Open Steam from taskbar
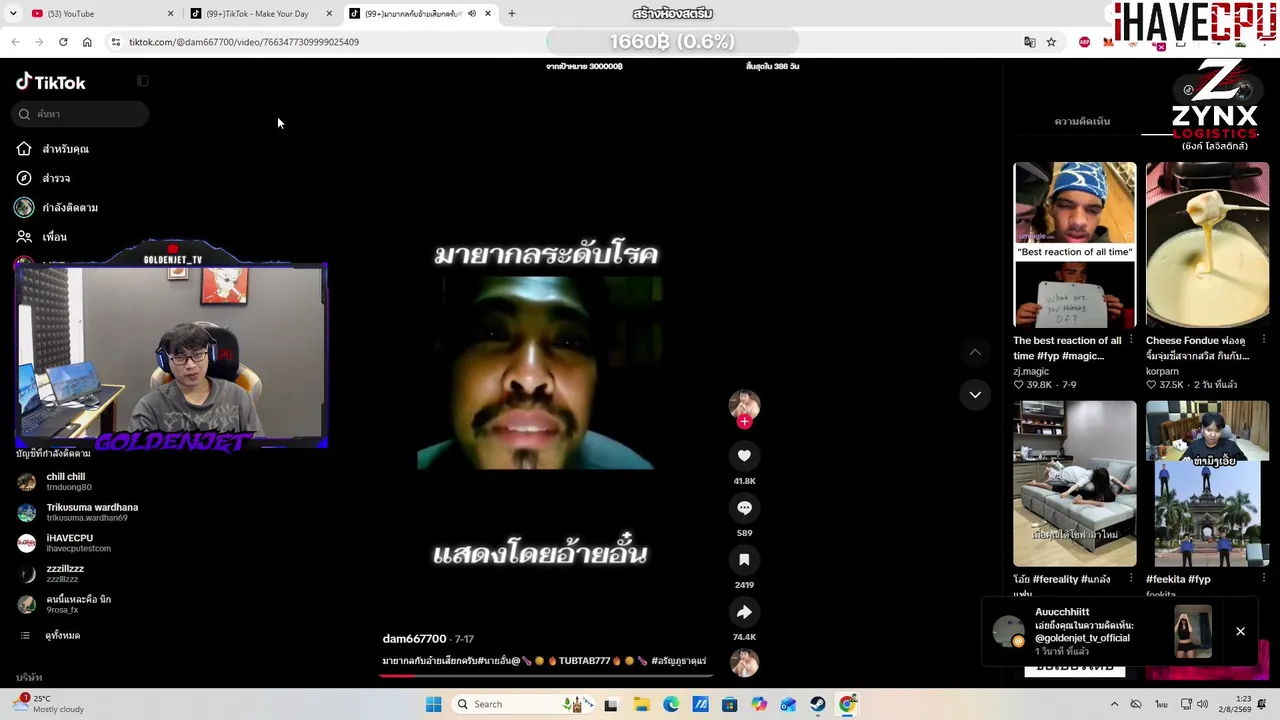This screenshot has width=1280, height=720. [818, 704]
